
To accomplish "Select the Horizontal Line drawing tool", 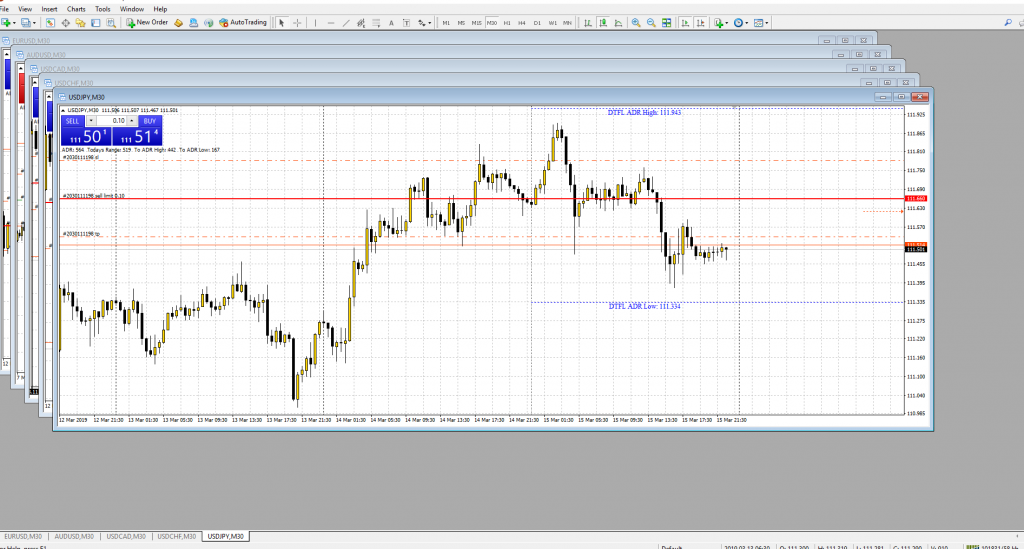I will coord(330,23).
